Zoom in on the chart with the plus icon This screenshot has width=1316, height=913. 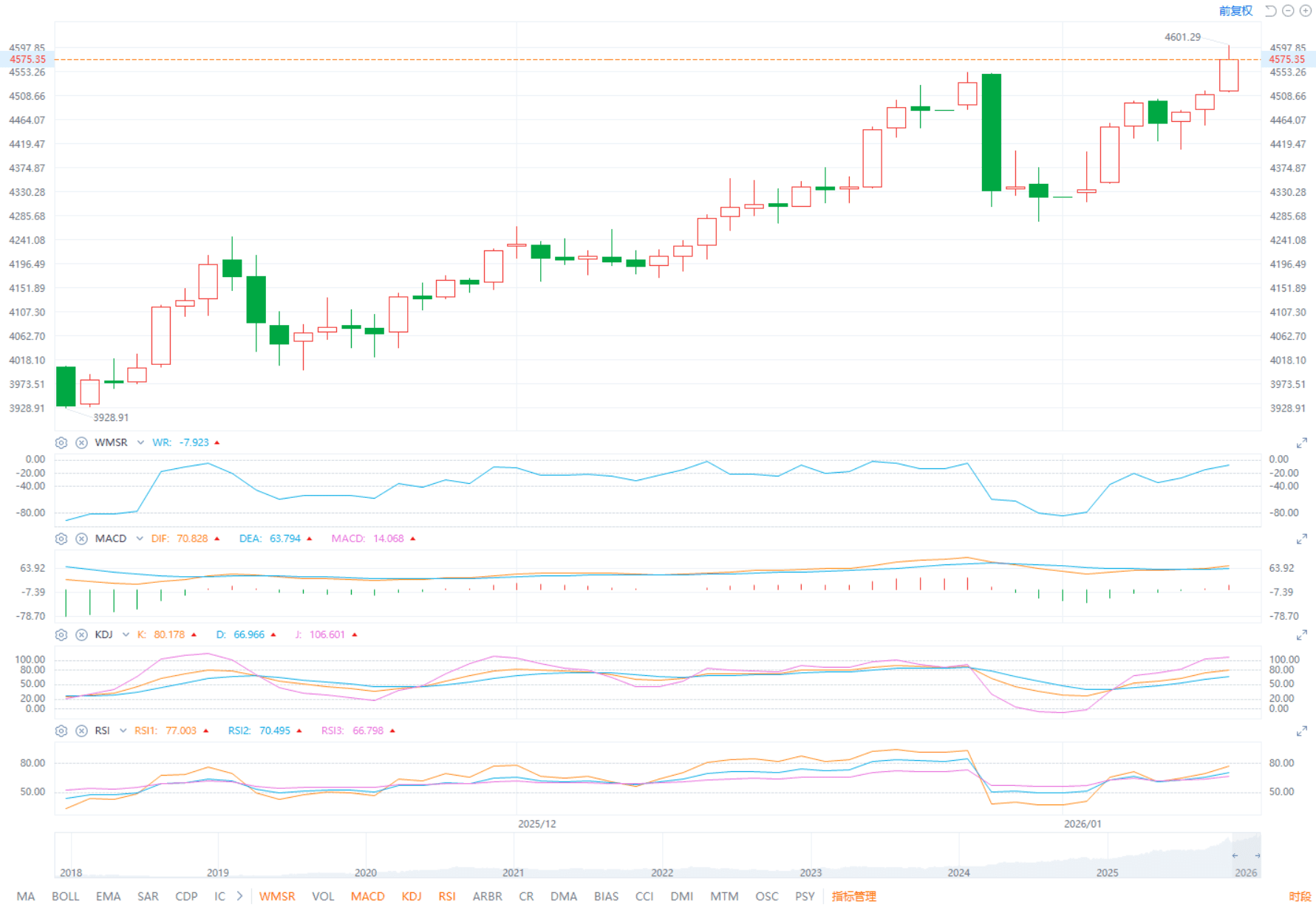1306,11
